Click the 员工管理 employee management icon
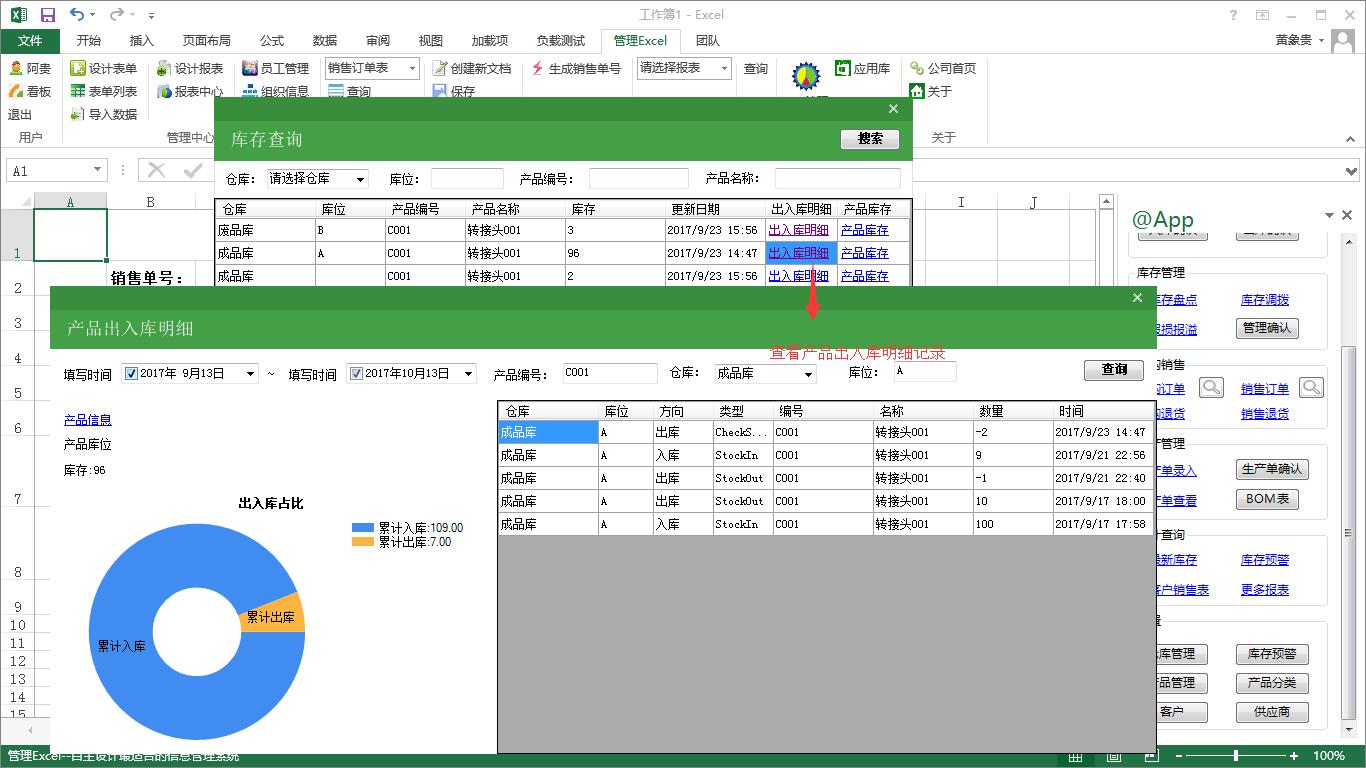Screen dimensions: 1366x768 tap(250, 69)
